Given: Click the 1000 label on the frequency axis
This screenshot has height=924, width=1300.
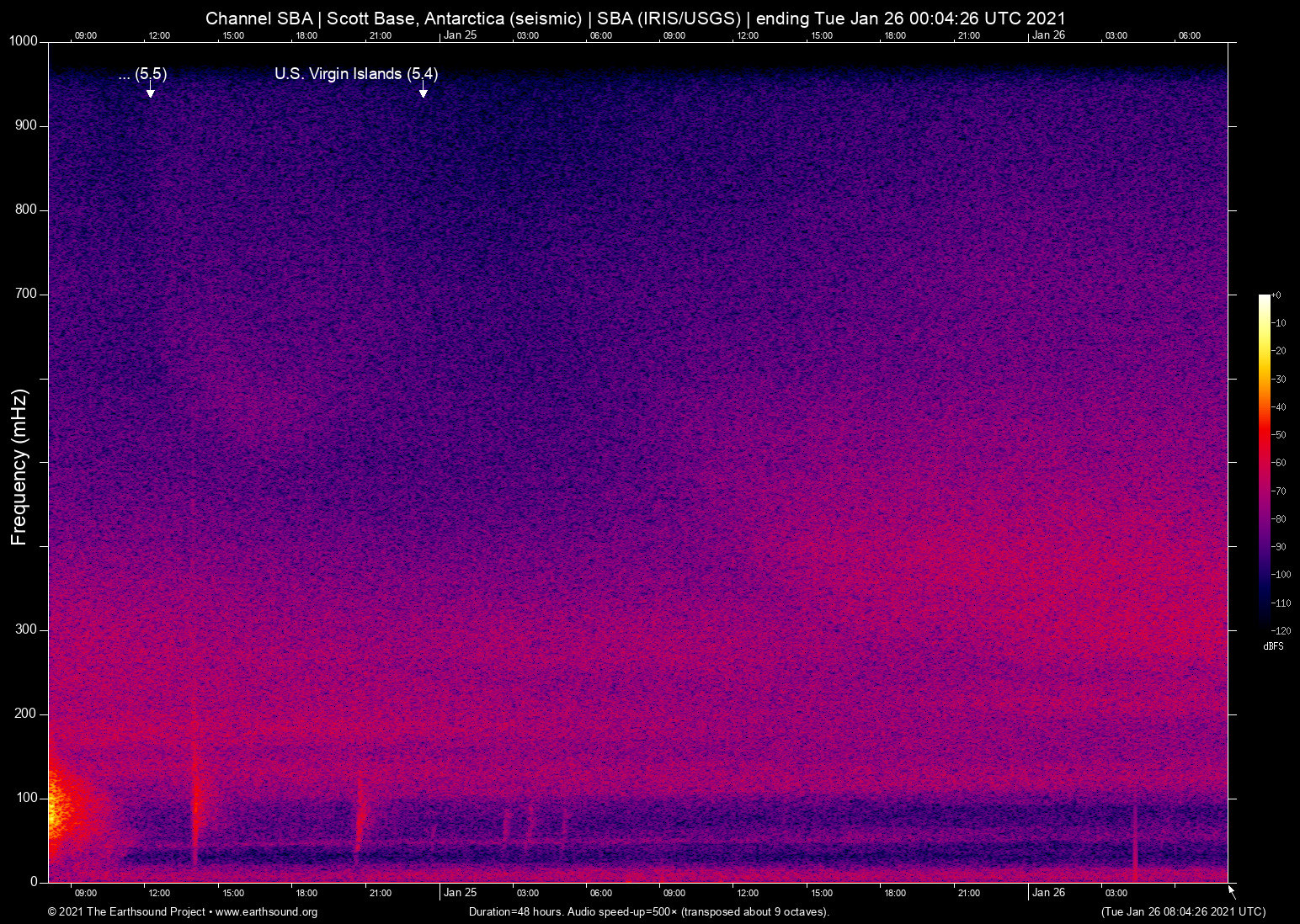Looking at the screenshot, I should click(23, 41).
